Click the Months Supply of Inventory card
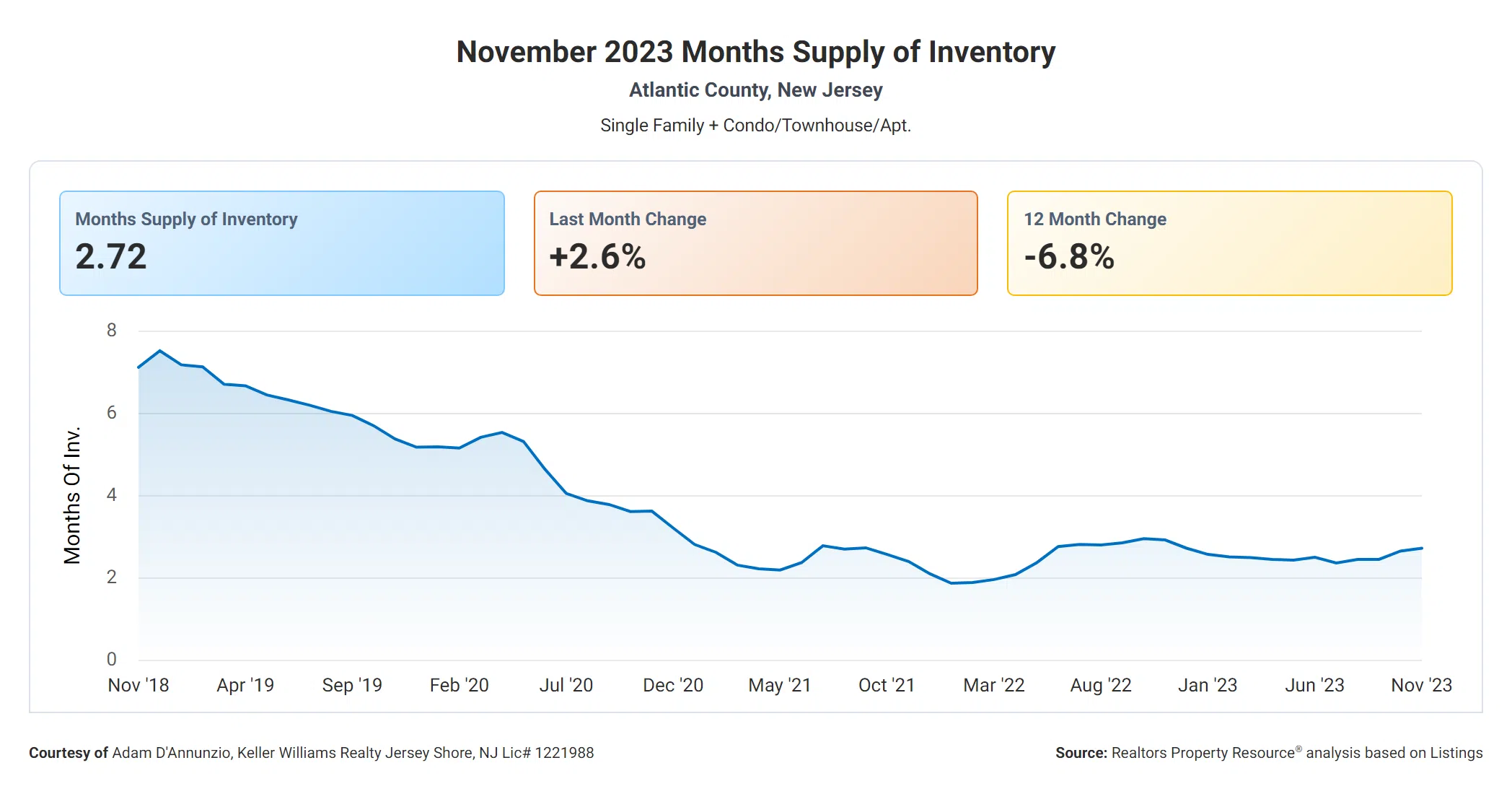The image size is (1512, 794). click(281, 243)
